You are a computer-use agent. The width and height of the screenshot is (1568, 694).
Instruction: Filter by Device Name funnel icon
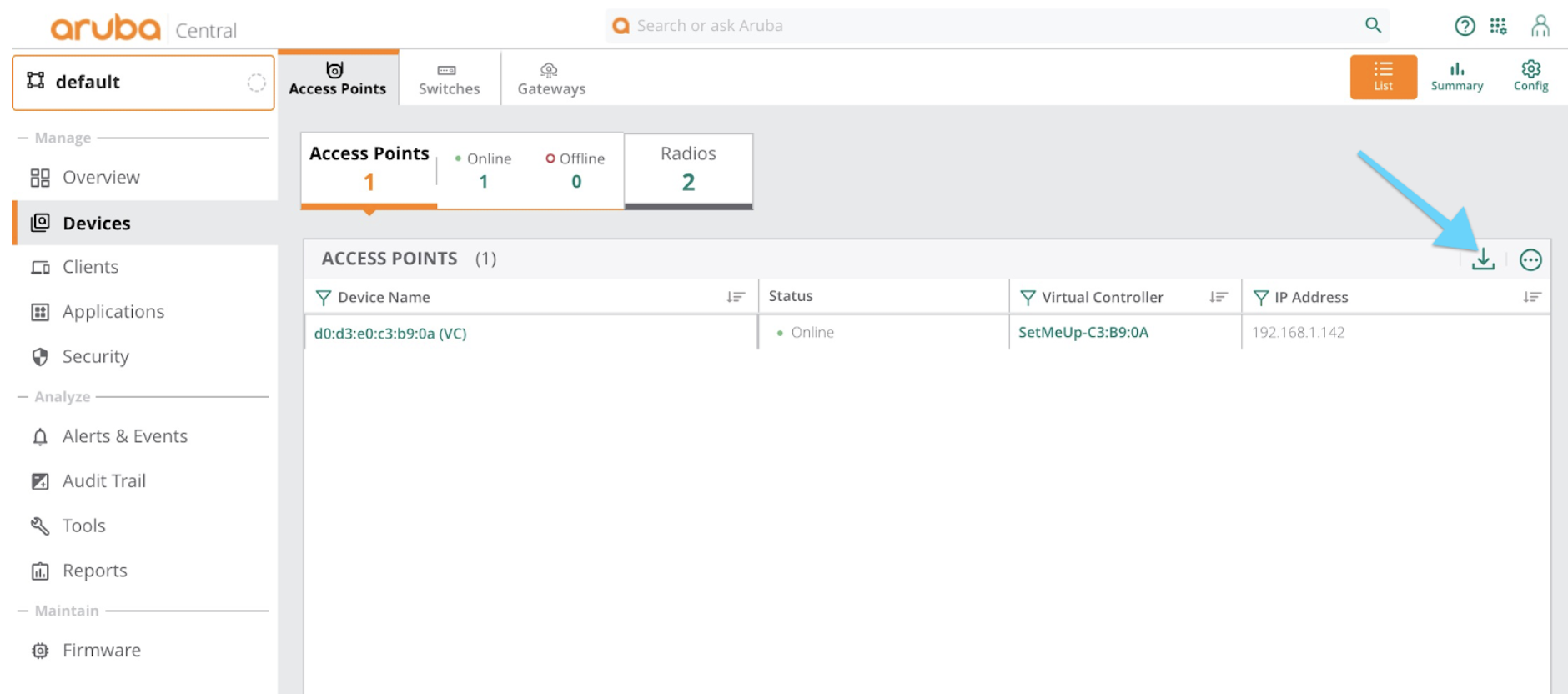pyautogui.click(x=324, y=298)
